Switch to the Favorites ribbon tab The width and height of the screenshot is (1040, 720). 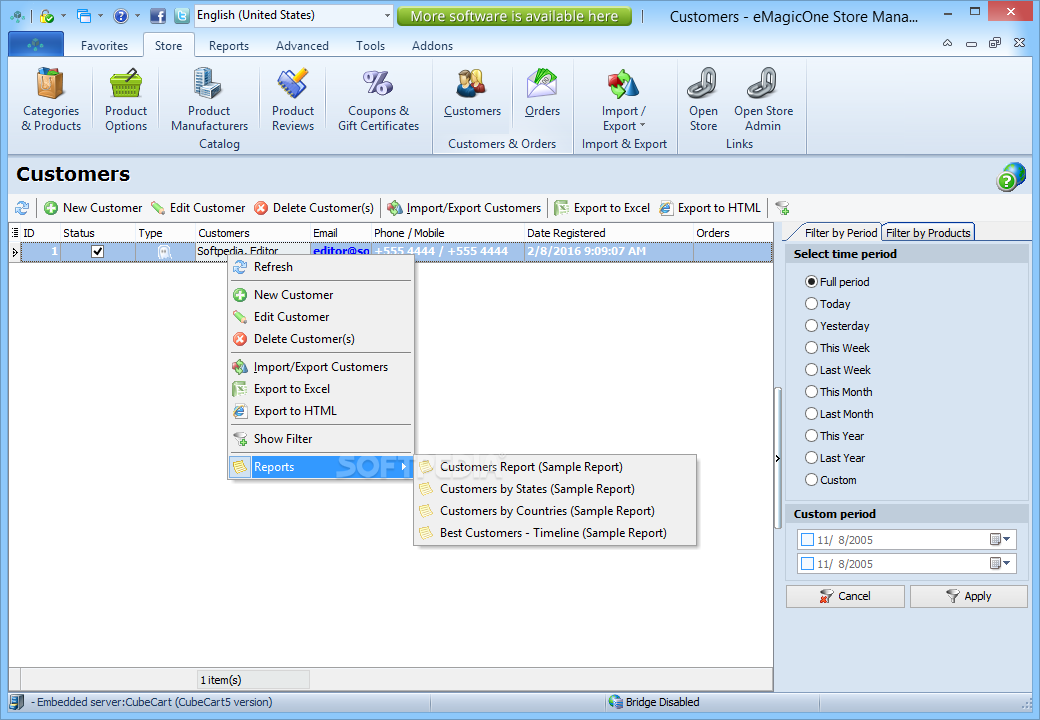pyautogui.click(x=104, y=46)
